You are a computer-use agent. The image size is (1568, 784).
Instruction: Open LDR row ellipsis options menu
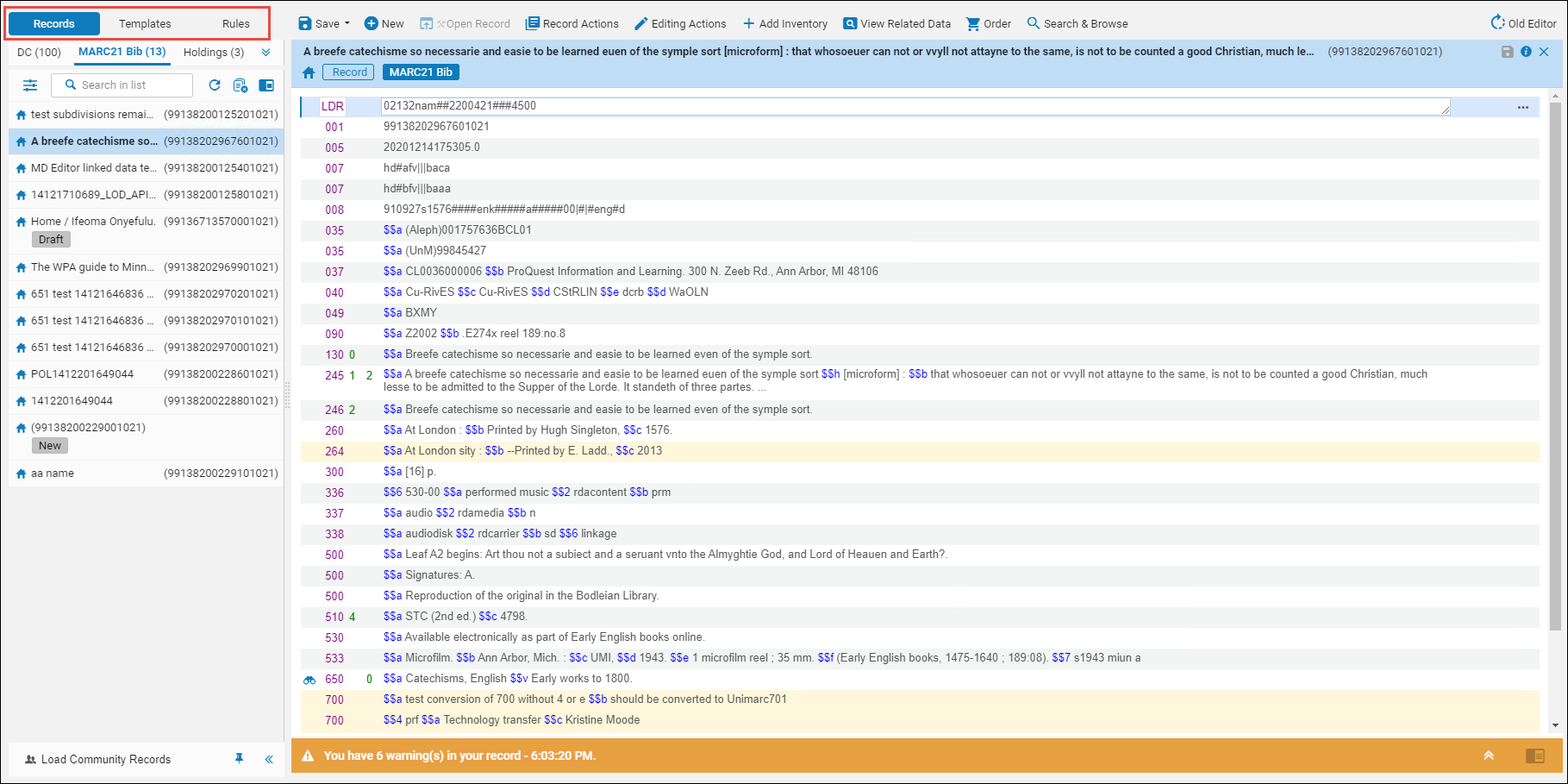click(1523, 107)
